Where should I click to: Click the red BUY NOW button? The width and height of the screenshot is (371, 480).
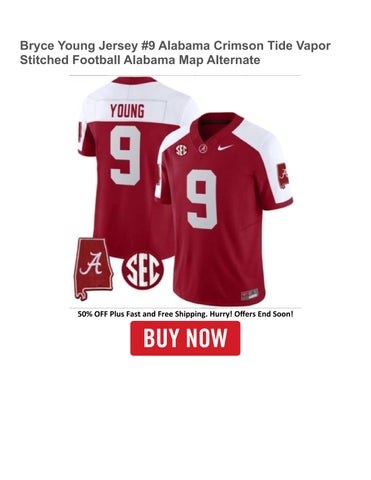tap(185, 338)
